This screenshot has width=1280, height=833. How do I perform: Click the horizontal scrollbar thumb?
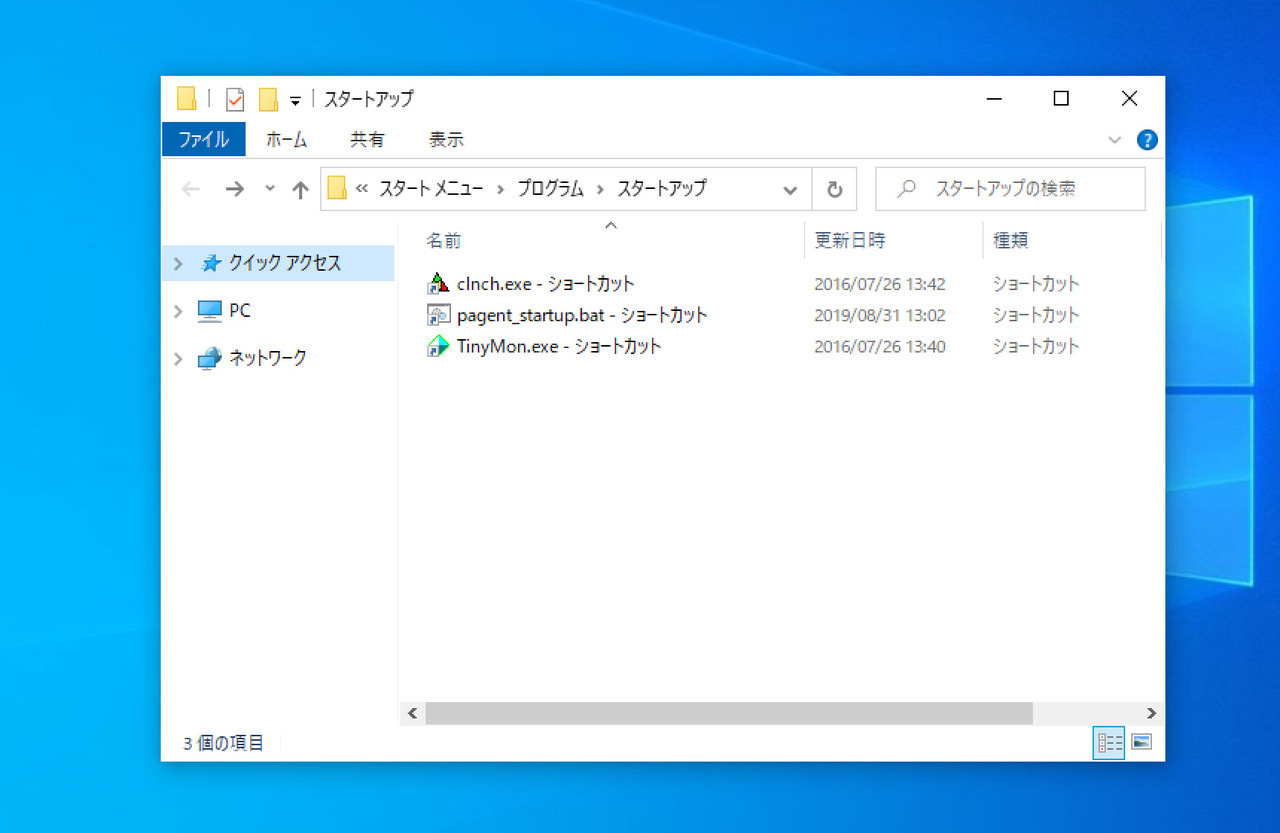[729, 713]
